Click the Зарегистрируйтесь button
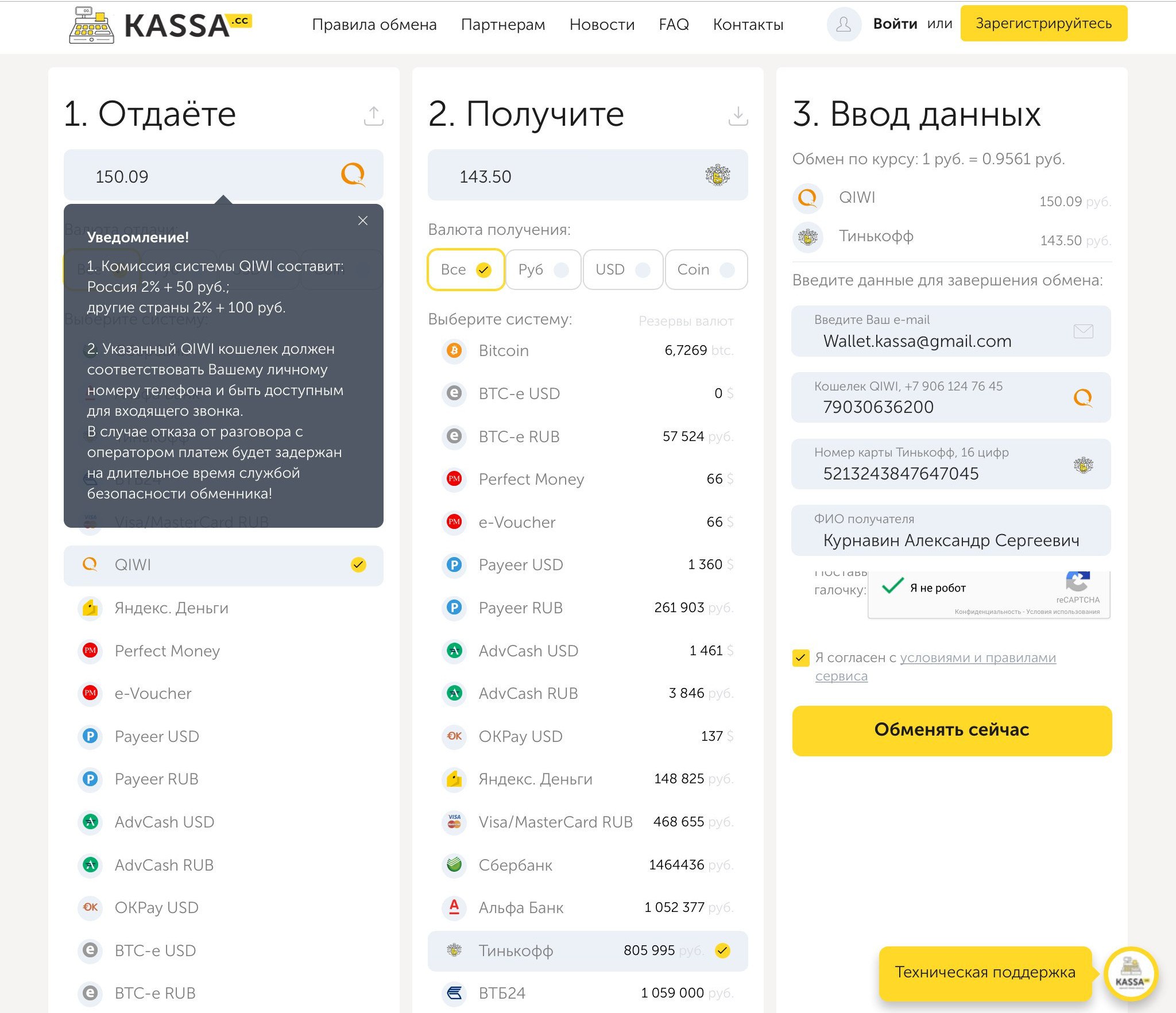 tap(1043, 24)
